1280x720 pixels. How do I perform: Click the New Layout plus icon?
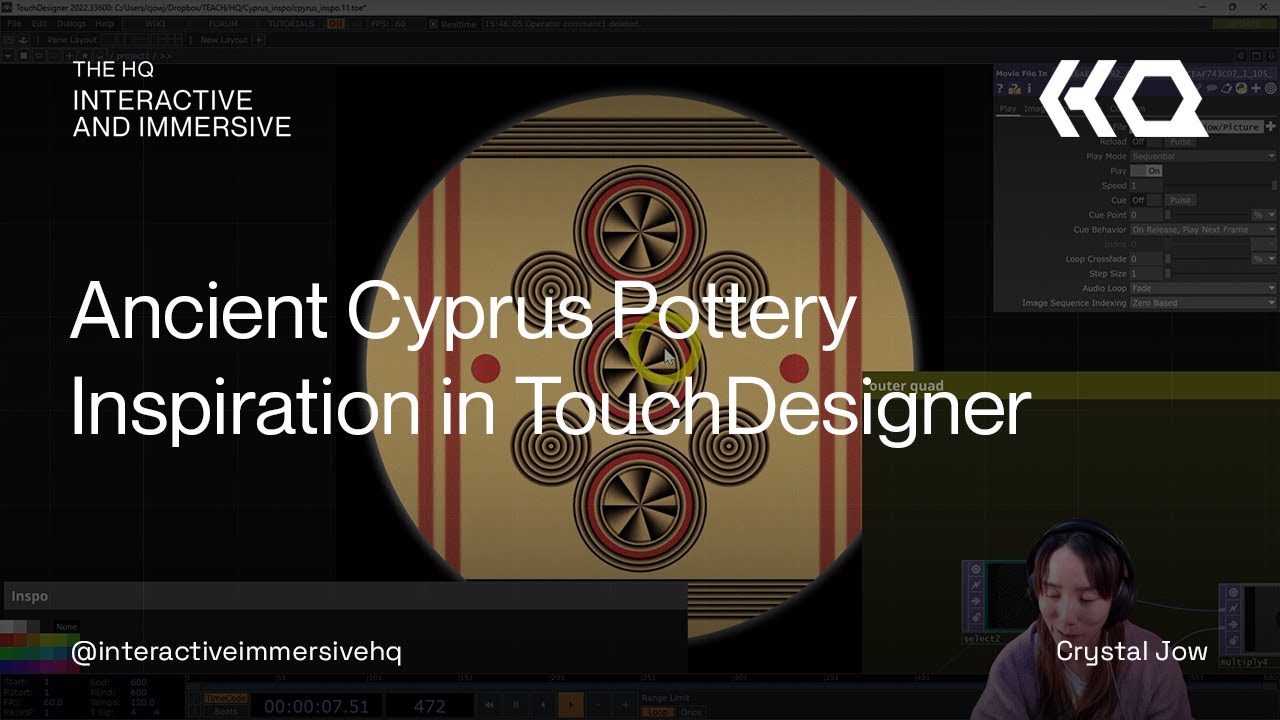tap(259, 40)
